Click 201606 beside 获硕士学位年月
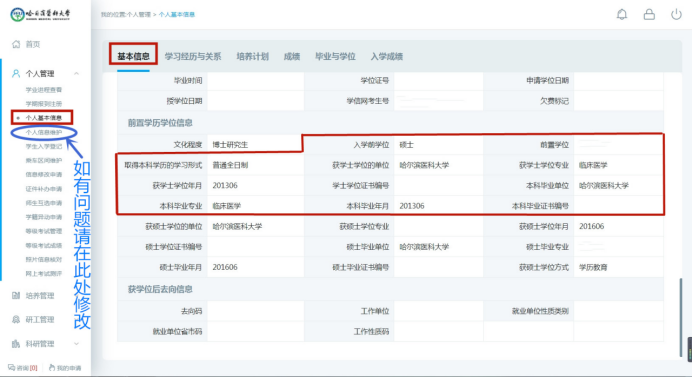The width and height of the screenshot is (693, 377). tap(591, 226)
